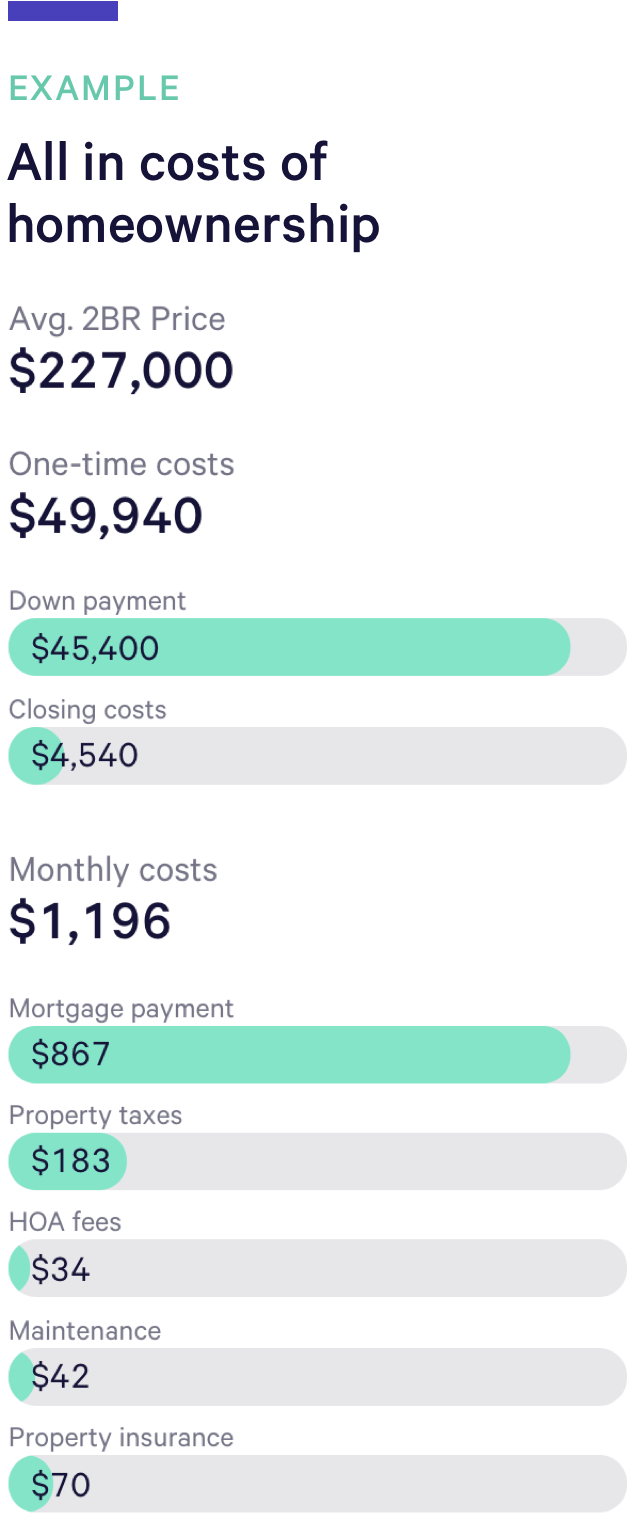Click the Down payment label text
644x1536 pixels.
point(97,601)
